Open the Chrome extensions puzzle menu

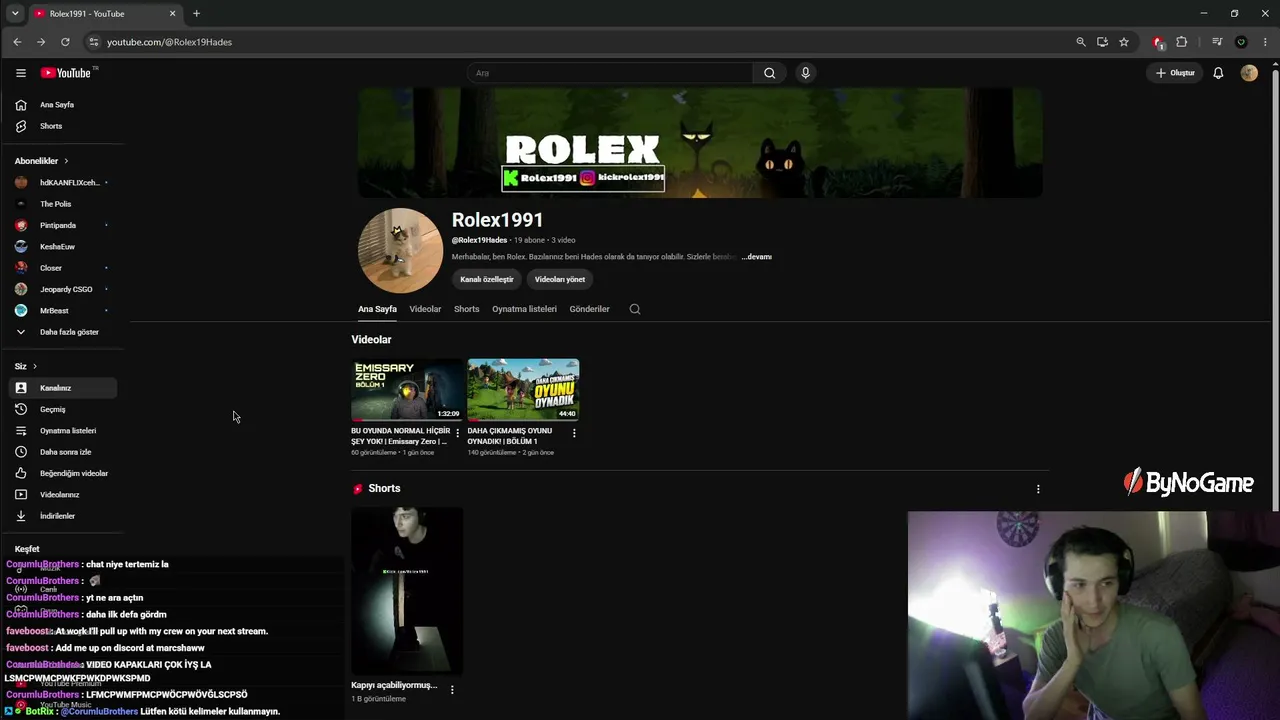[1182, 42]
